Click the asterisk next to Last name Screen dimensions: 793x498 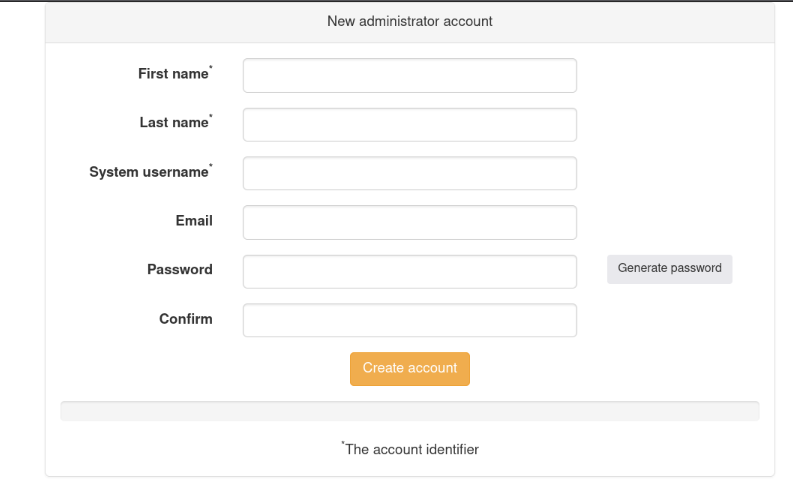(210, 117)
